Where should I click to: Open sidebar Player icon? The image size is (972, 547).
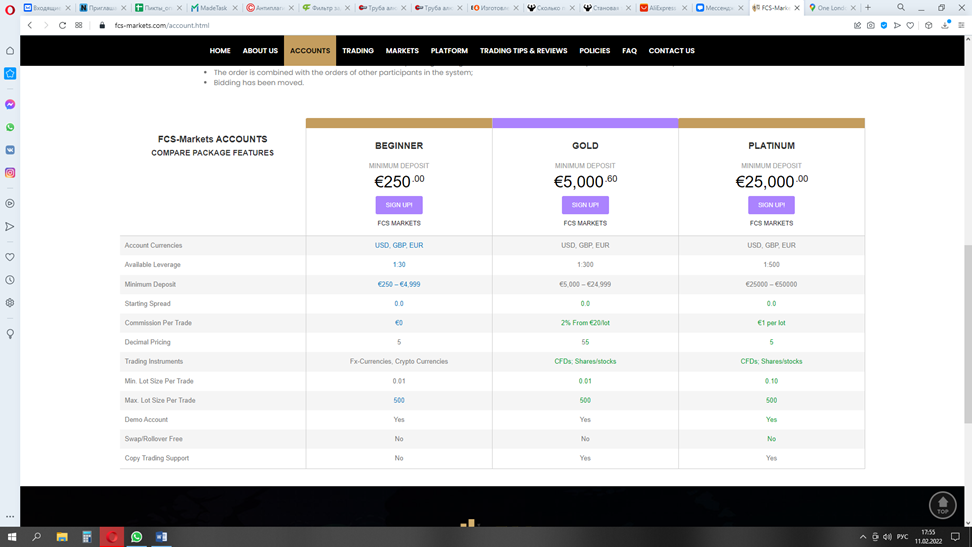pos(10,203)
